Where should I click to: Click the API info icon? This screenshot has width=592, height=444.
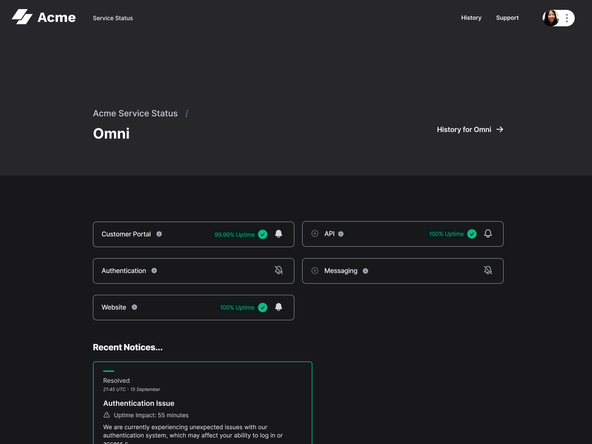click(x=341, y=234)
